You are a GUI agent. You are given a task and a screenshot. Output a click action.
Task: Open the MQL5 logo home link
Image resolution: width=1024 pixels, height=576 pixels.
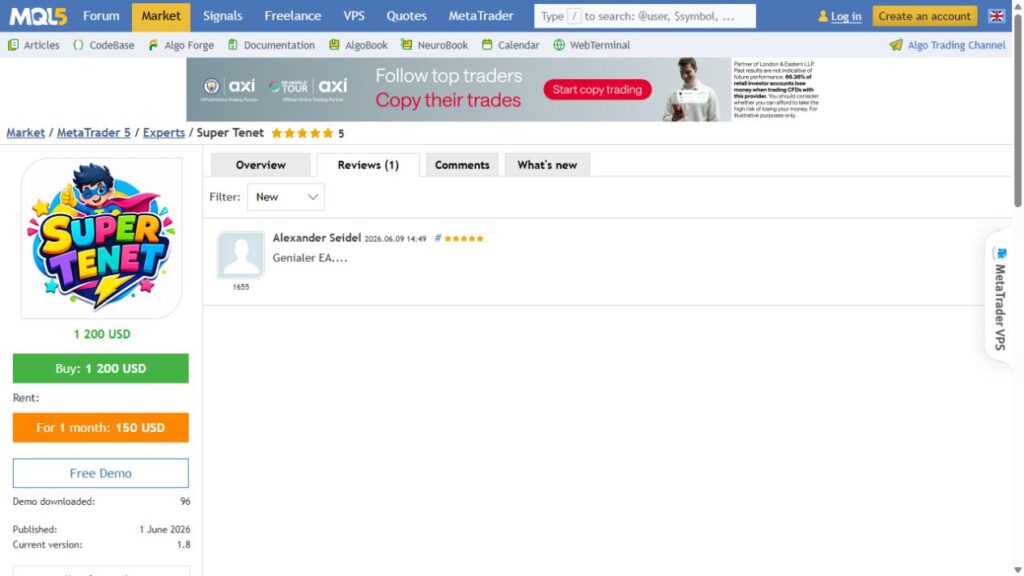(x=38, y=16)
